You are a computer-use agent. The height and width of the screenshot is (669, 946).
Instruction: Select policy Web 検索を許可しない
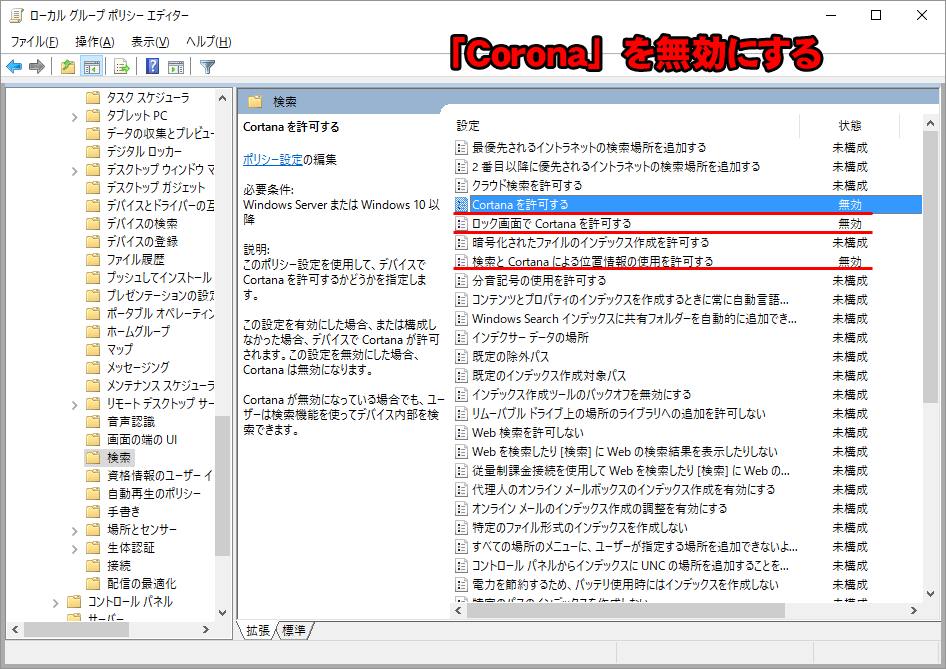(528, 433)
